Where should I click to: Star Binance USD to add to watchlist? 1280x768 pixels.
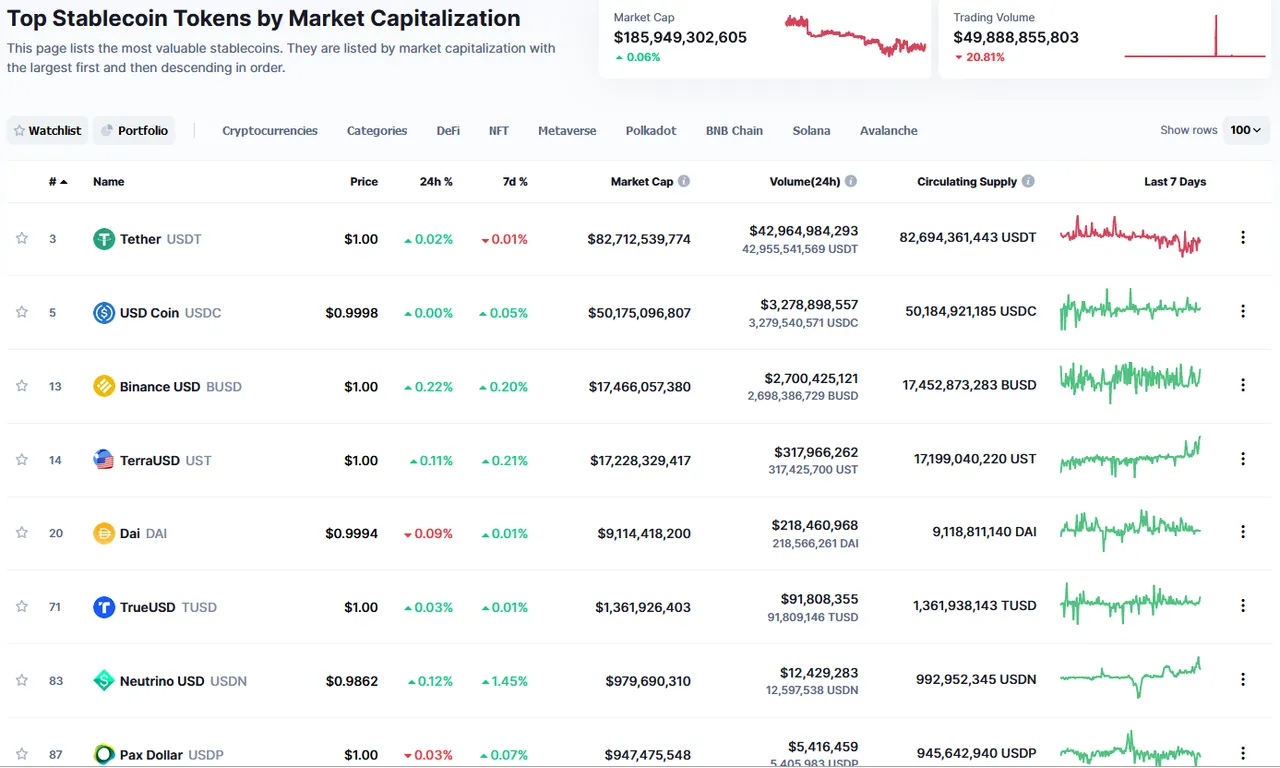click(x=21, y=386)
